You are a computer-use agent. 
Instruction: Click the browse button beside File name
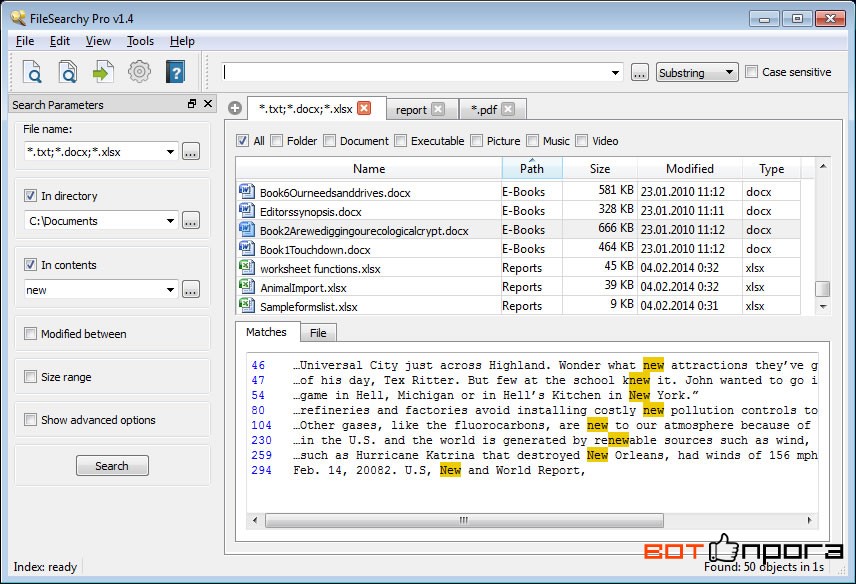191,152
